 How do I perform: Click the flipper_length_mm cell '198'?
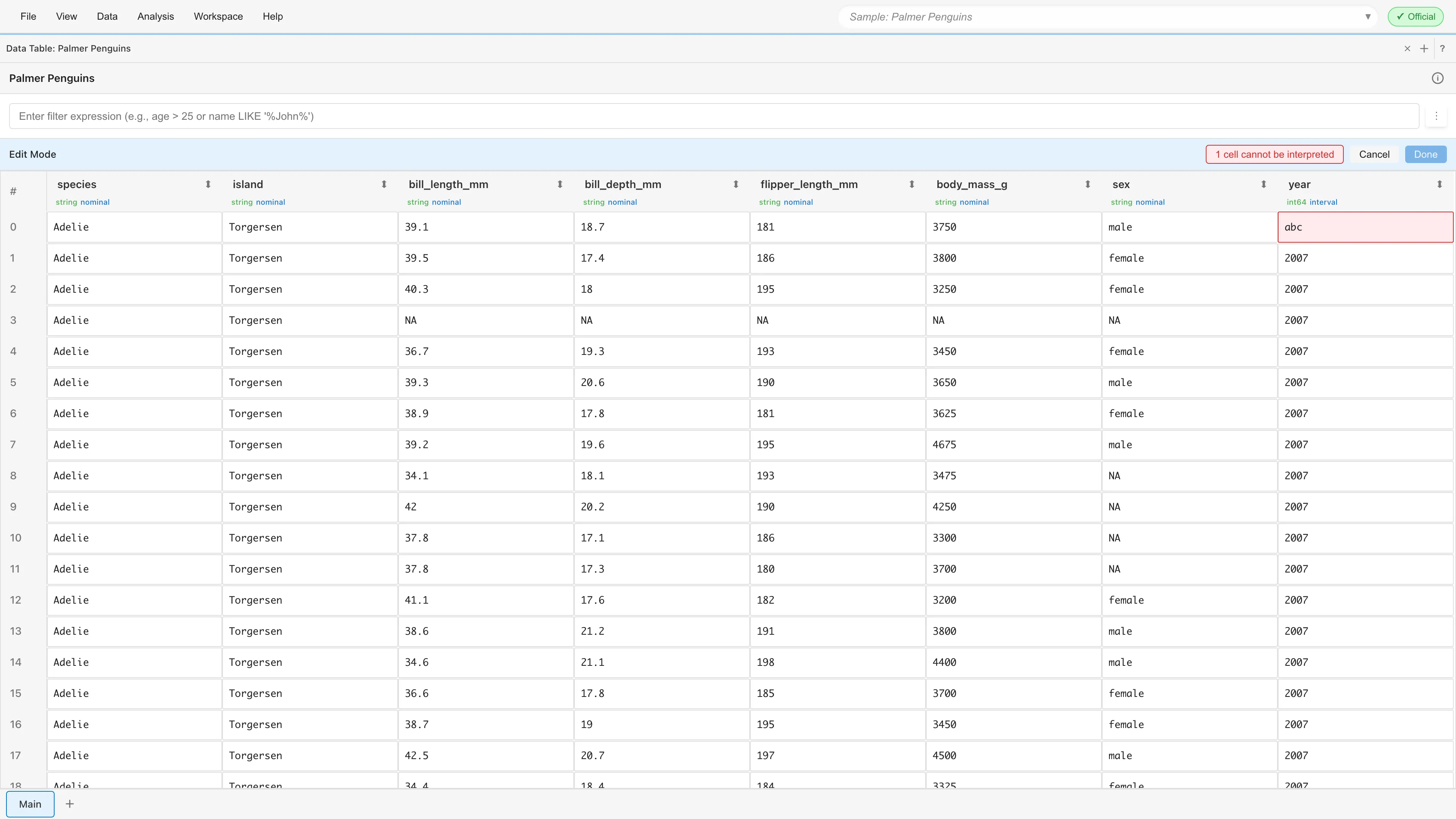(x=838, y=662)
